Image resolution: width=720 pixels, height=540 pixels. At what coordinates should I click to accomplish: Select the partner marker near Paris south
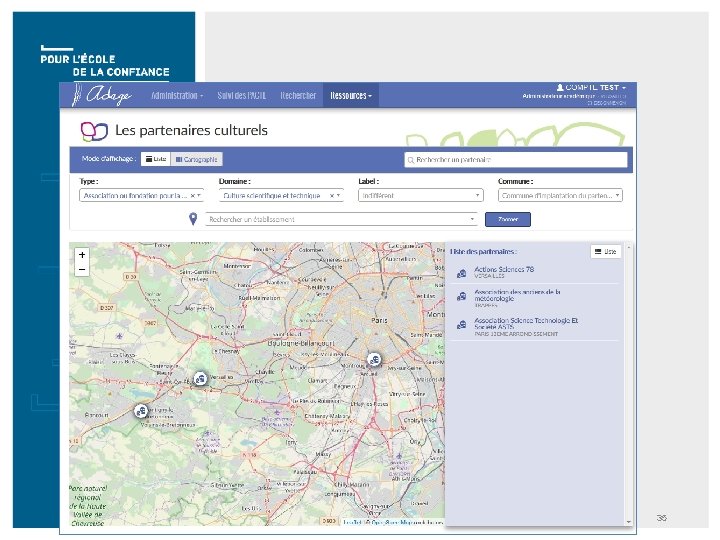pos(374,359)
